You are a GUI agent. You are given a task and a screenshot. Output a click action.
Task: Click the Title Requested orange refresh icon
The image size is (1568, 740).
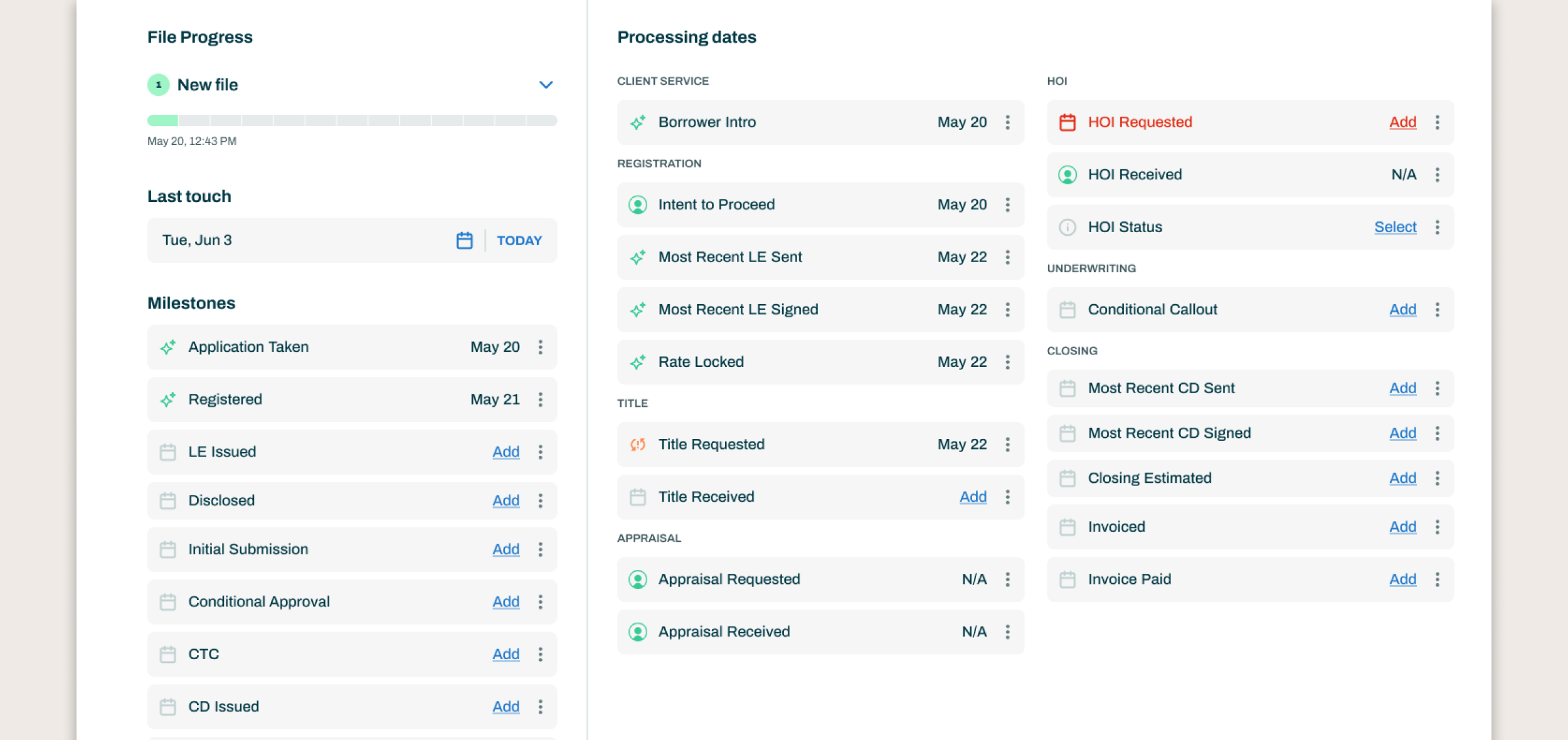(638, 445)
